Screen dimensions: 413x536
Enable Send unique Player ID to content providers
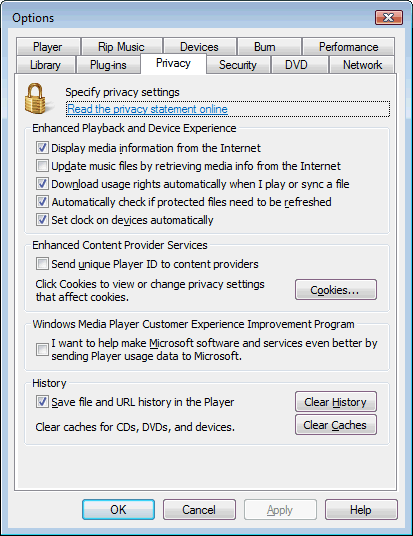point(42,264)
